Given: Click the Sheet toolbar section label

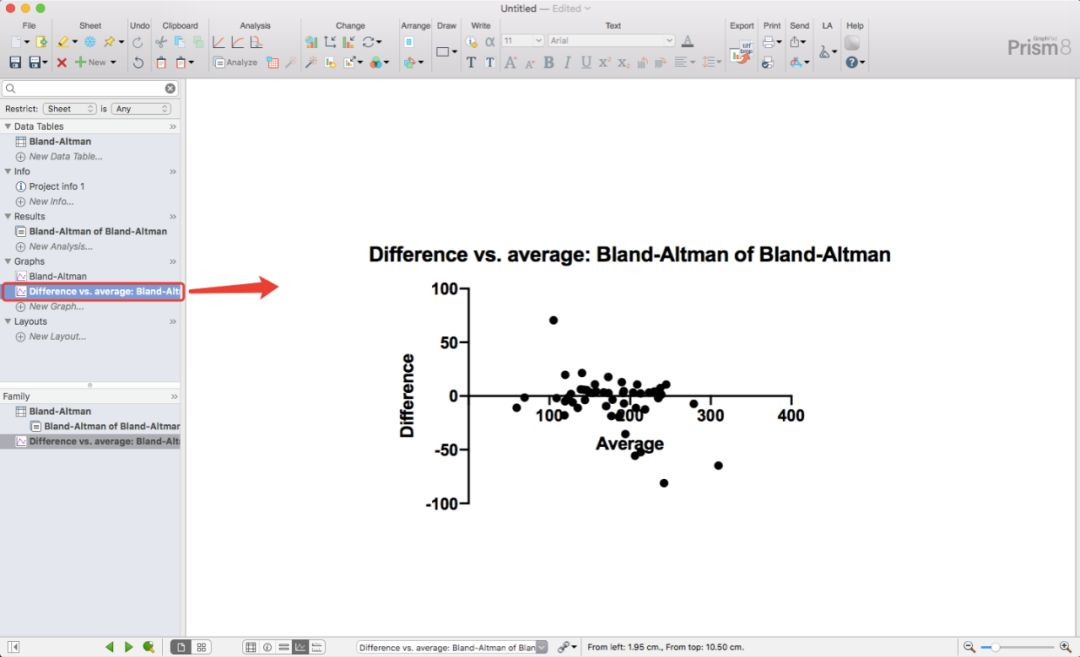Looking at the screenshot, I should tap(90, 25).
